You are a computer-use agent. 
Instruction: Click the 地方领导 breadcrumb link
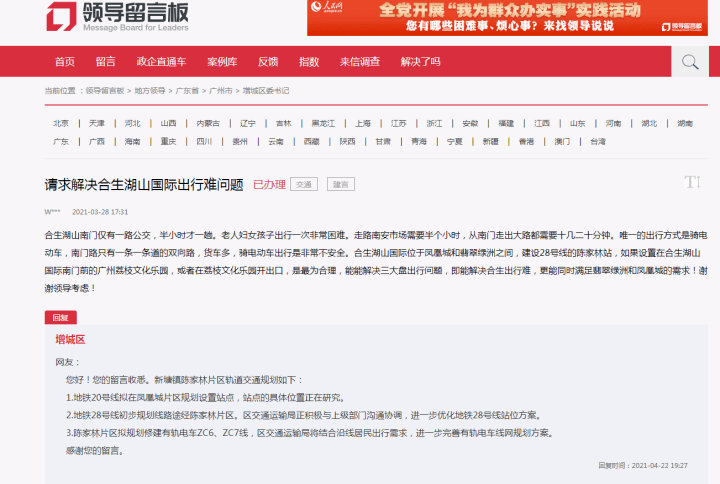coord(150,91)
